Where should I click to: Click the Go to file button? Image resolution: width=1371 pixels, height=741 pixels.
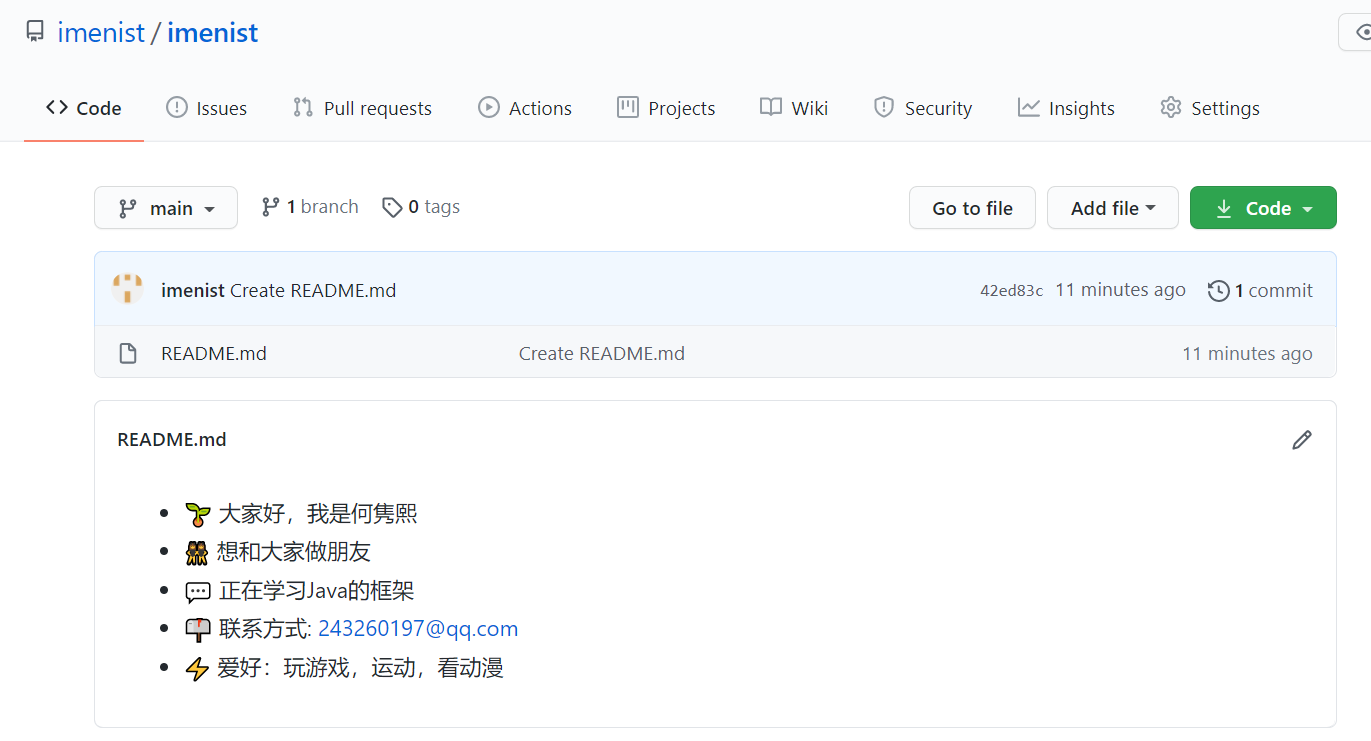pos(972,208)
